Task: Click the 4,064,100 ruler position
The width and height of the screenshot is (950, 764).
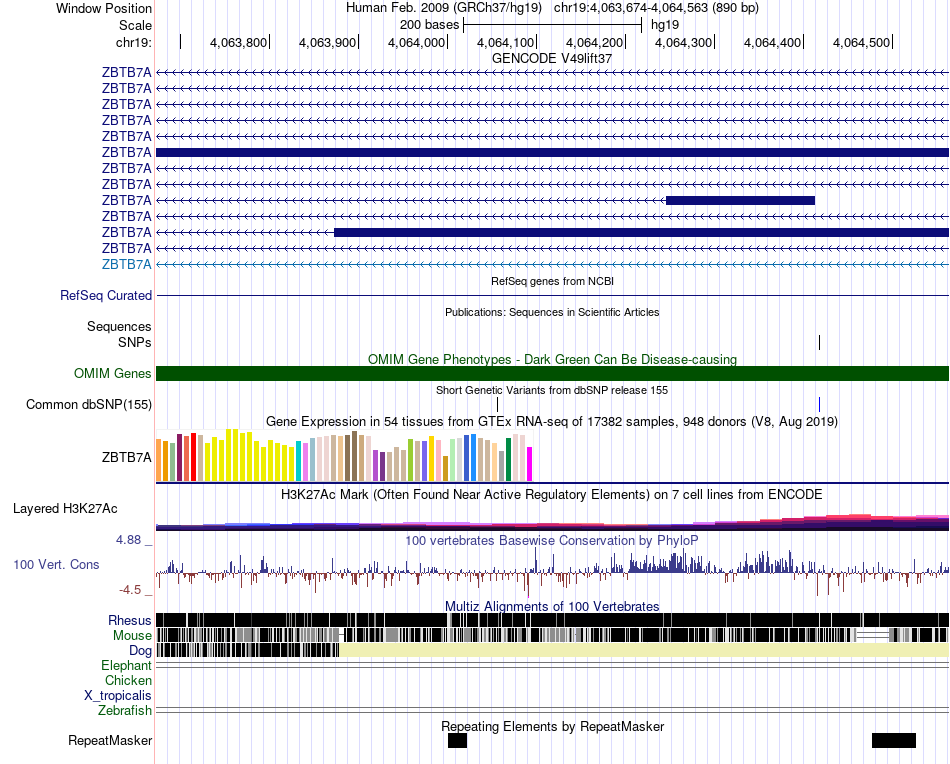Action: (505, 42)
